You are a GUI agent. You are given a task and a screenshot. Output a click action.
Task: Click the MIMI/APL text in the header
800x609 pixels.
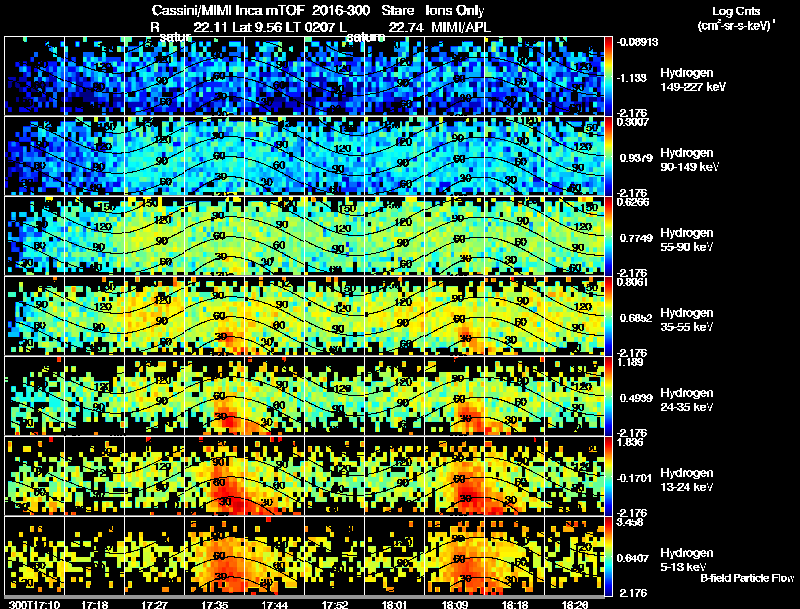(461, 28)
